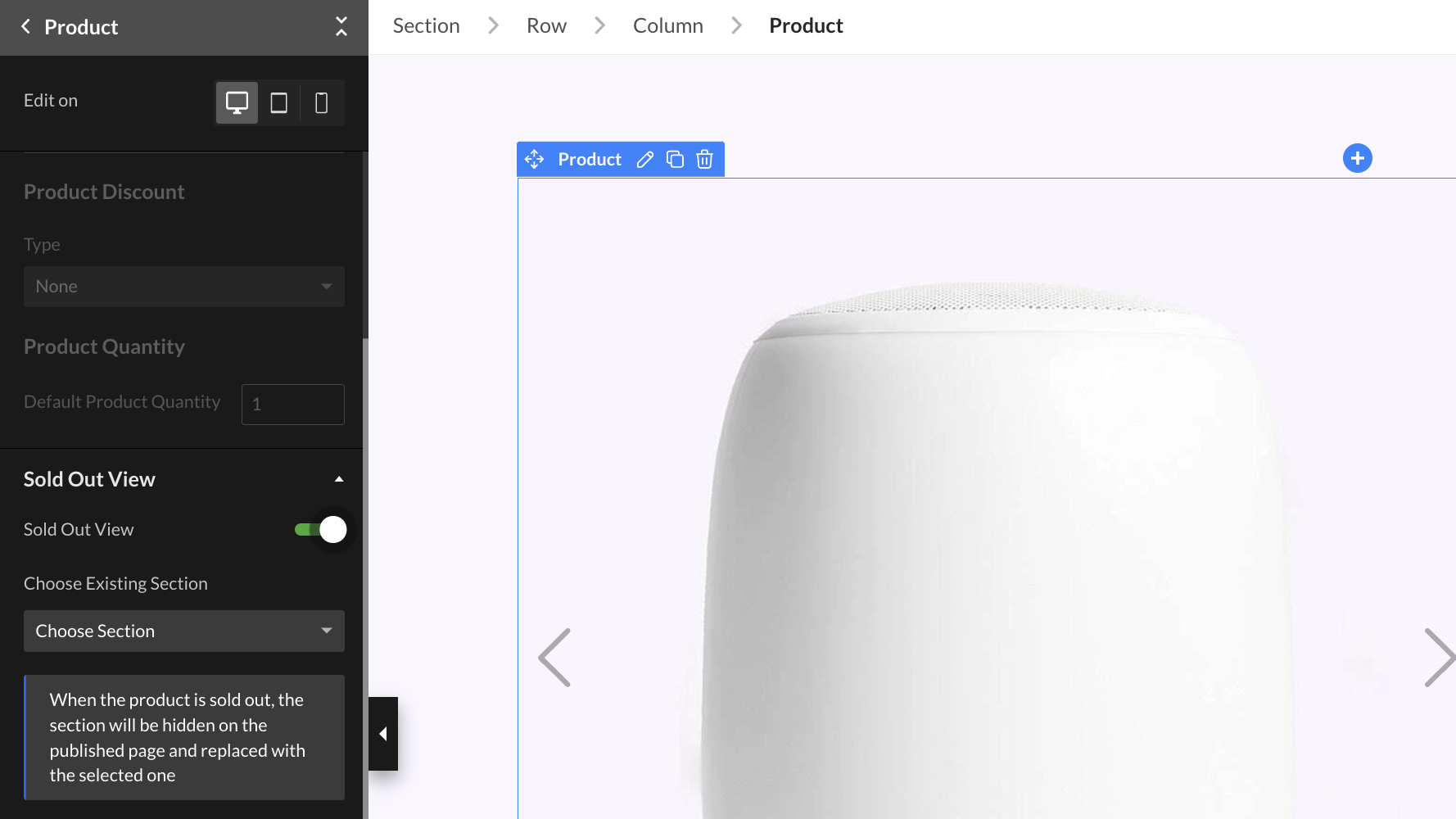Select Row in the breadcrumb
The image size is (1456, 819).
tap(546, 26)
